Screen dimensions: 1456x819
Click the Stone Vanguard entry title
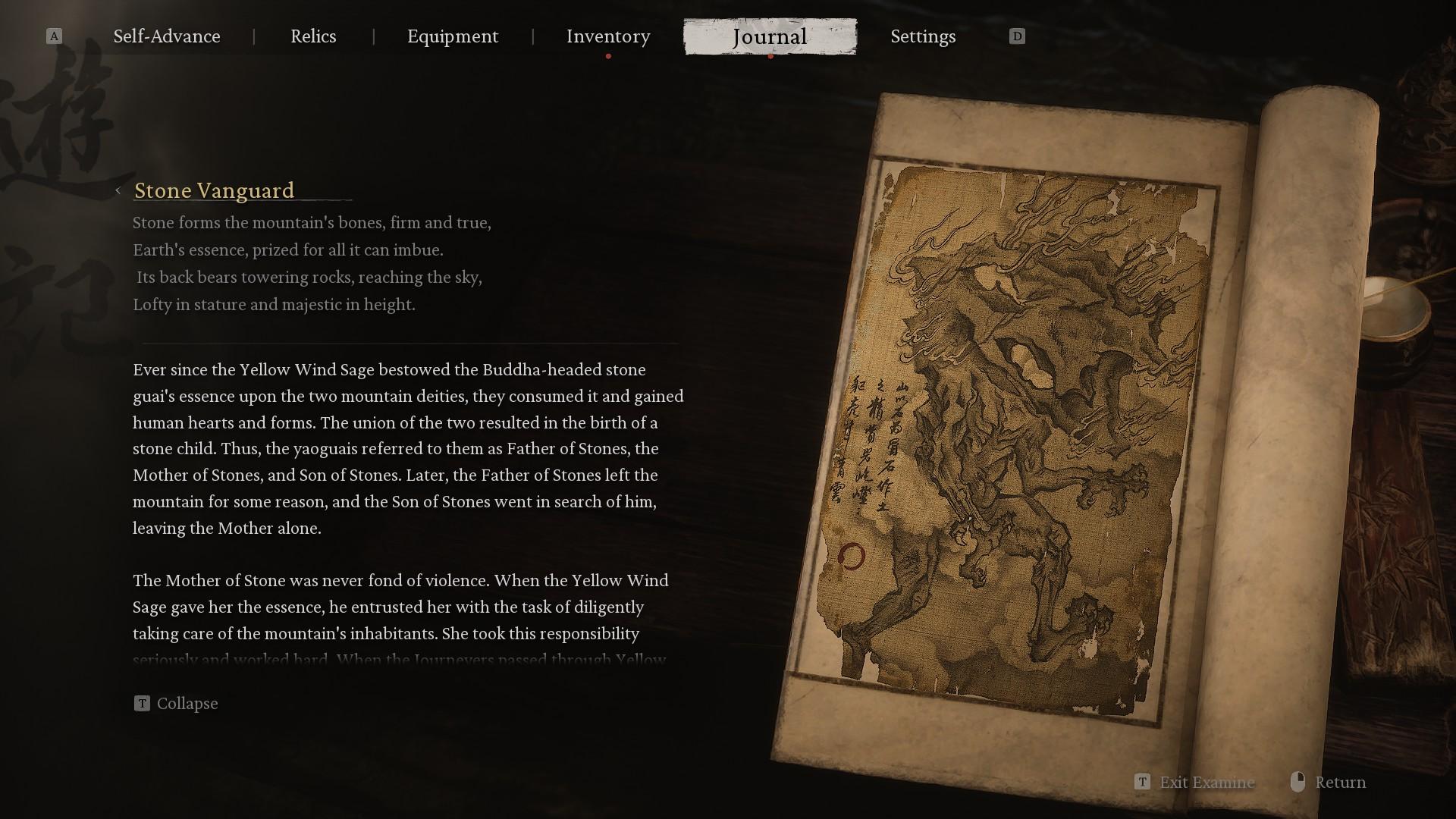(x=214, y=190)
